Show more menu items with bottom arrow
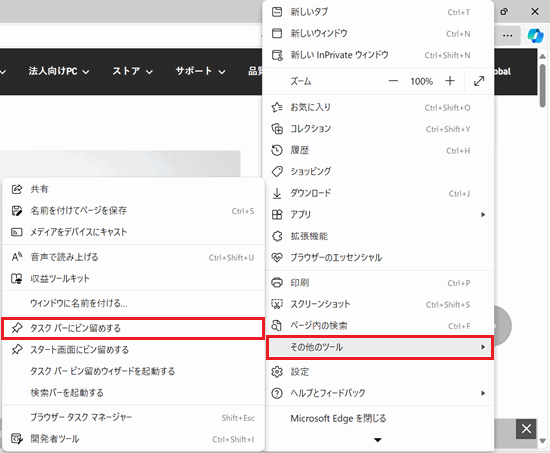 (378, 440)
